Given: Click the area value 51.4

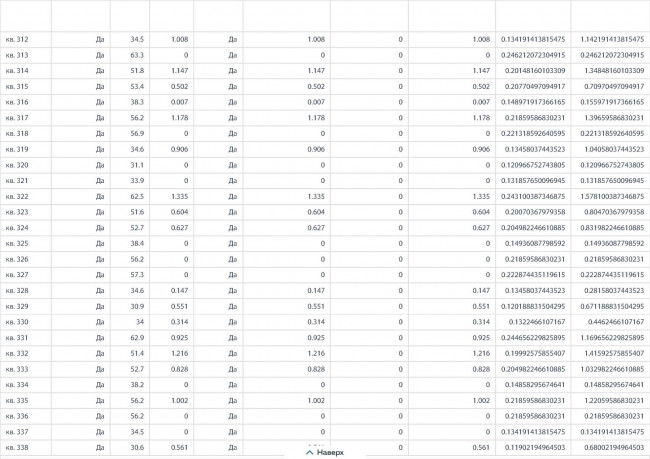Looking at the screenshot, I should click(137, 353).
